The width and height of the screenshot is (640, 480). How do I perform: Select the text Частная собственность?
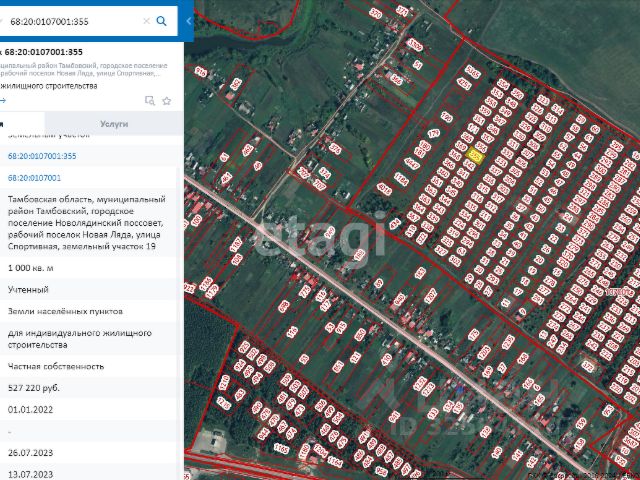pyautogui.click(x=56, y=367)
